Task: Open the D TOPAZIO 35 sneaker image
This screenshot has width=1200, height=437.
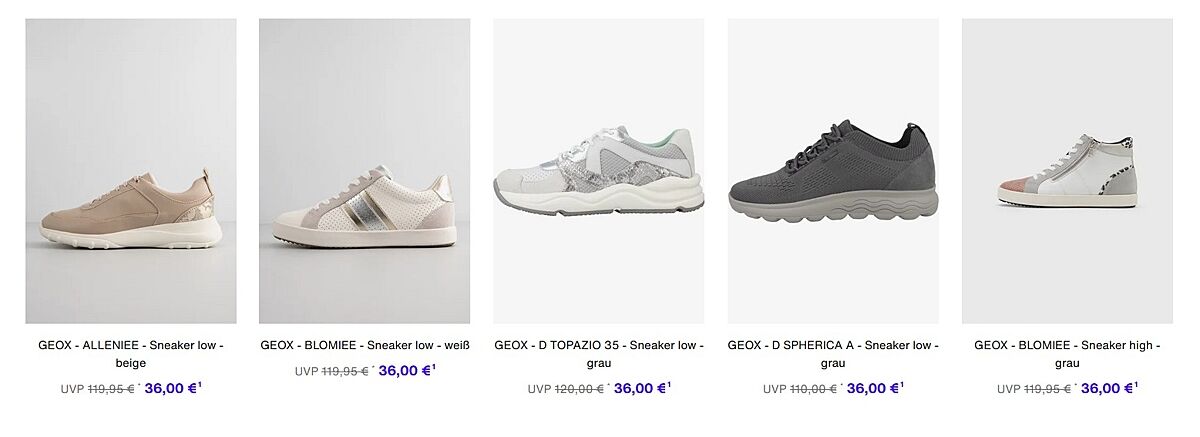Action: pyautogui.click(x=599, y=171)
